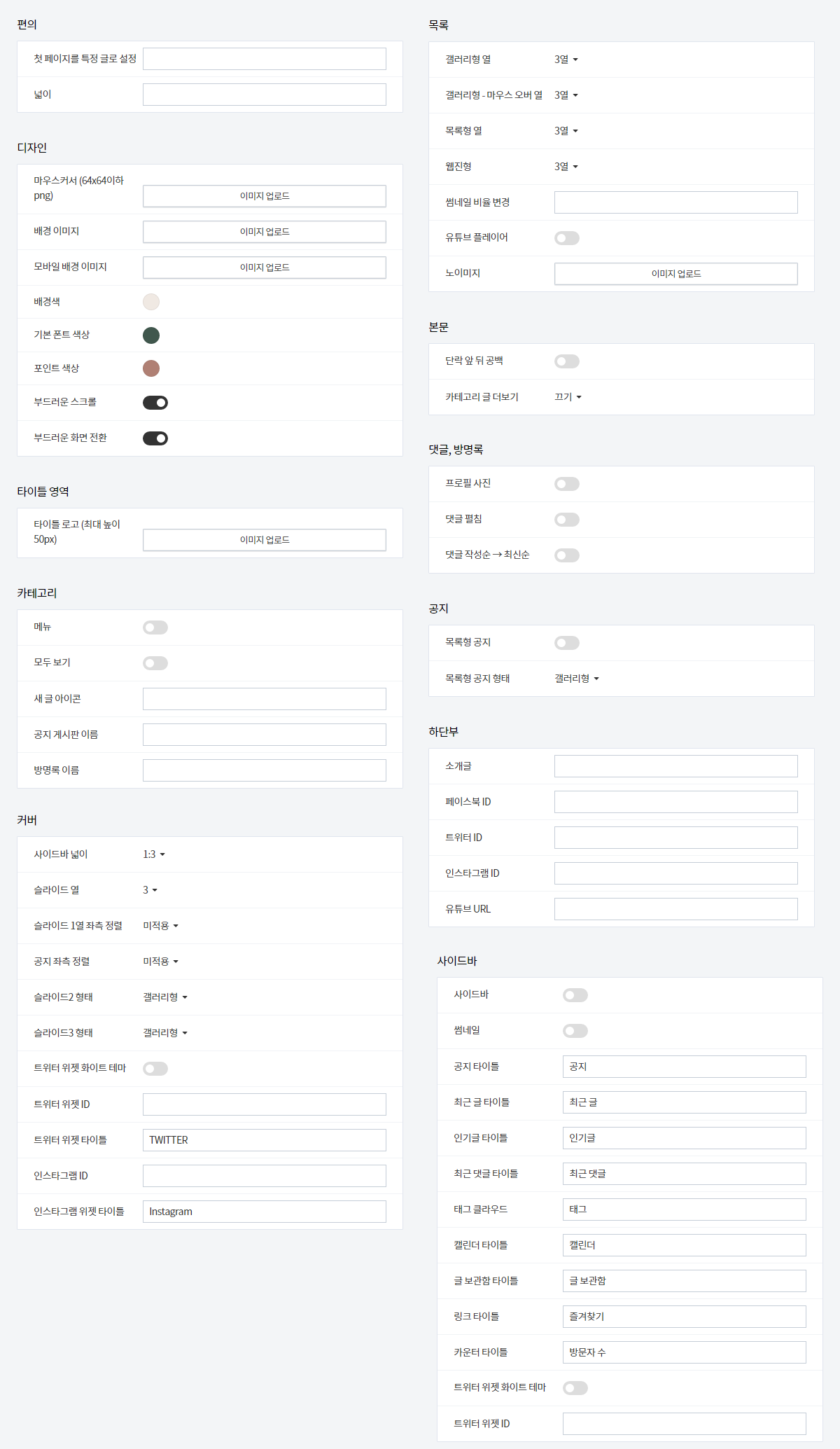Open 사이드바 넓이 1:3 dropdown

(154, 854)
